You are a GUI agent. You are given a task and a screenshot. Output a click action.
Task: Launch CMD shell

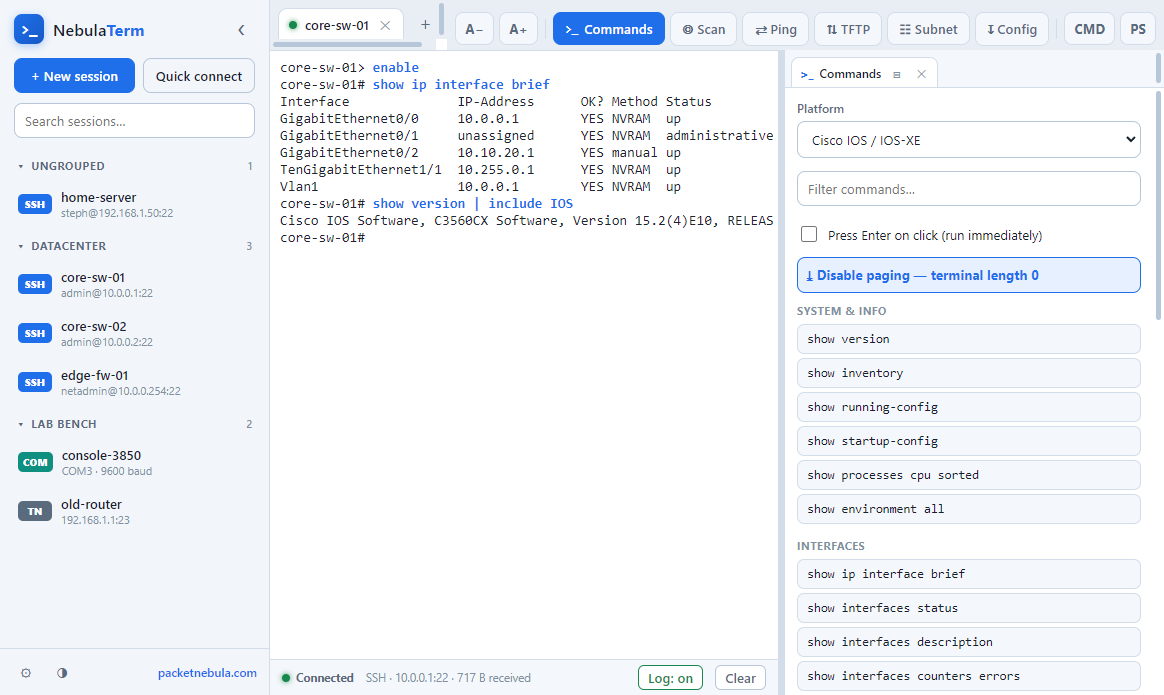pos(1090,29)
